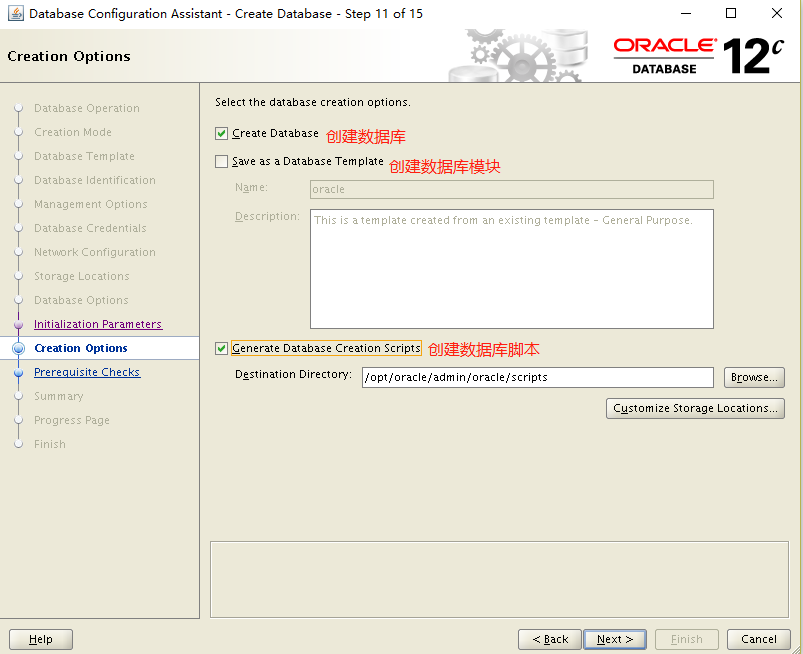Click the Finish step bullet icon
Image resolution: width=803 pixels, height=654 pixels.
[18, 445]
